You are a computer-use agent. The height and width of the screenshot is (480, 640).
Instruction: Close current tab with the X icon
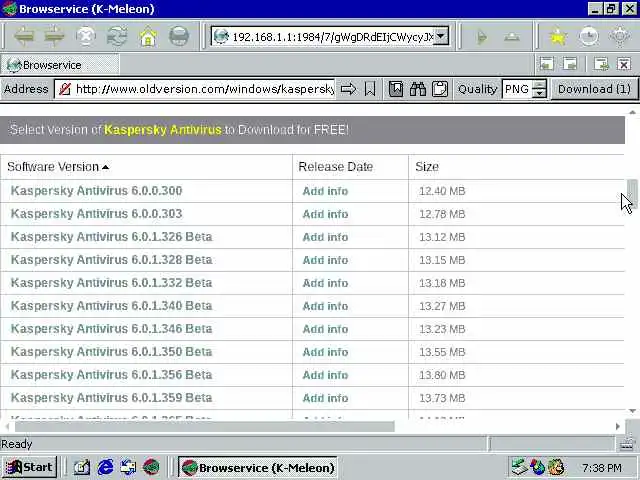pos(624,64)
